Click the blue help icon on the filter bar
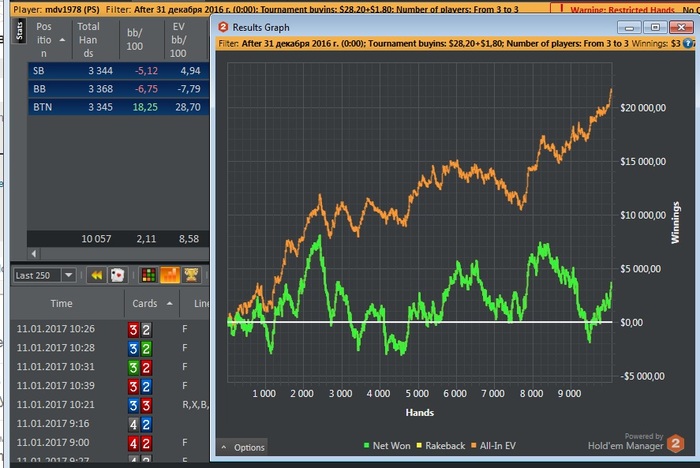The height and width of the screenshot is (468, 700). coord(689,43)
